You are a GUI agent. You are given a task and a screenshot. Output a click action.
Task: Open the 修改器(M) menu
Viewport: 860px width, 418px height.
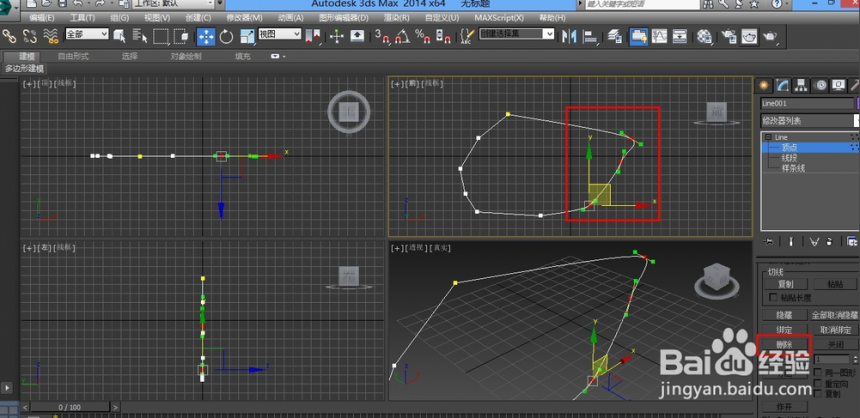pyautogui.click(x=245, y=18)
